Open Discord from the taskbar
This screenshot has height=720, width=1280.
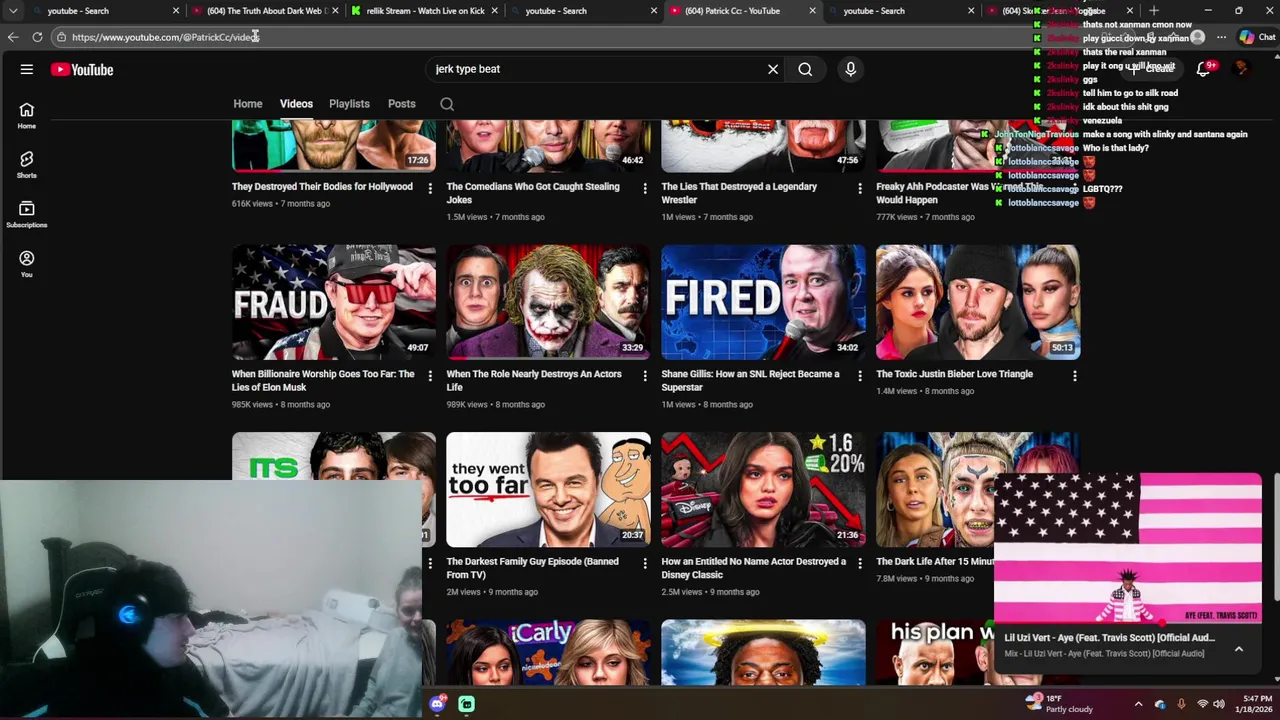tap(437, 704)
